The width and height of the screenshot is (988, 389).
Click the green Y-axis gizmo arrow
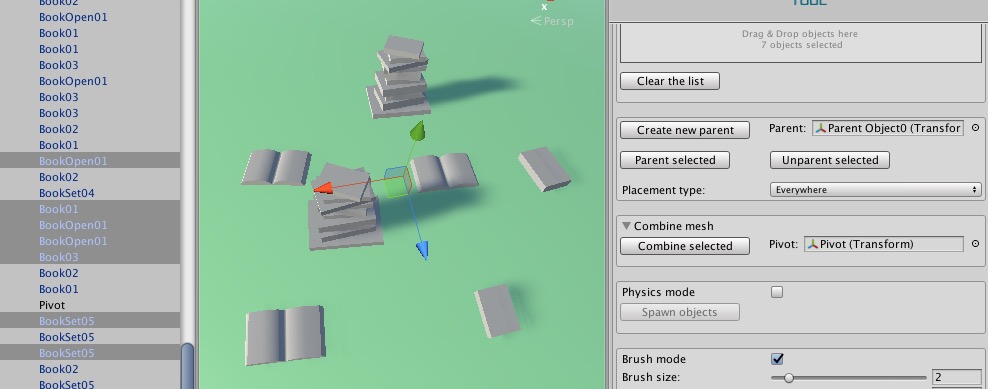(x=417, y=132)
